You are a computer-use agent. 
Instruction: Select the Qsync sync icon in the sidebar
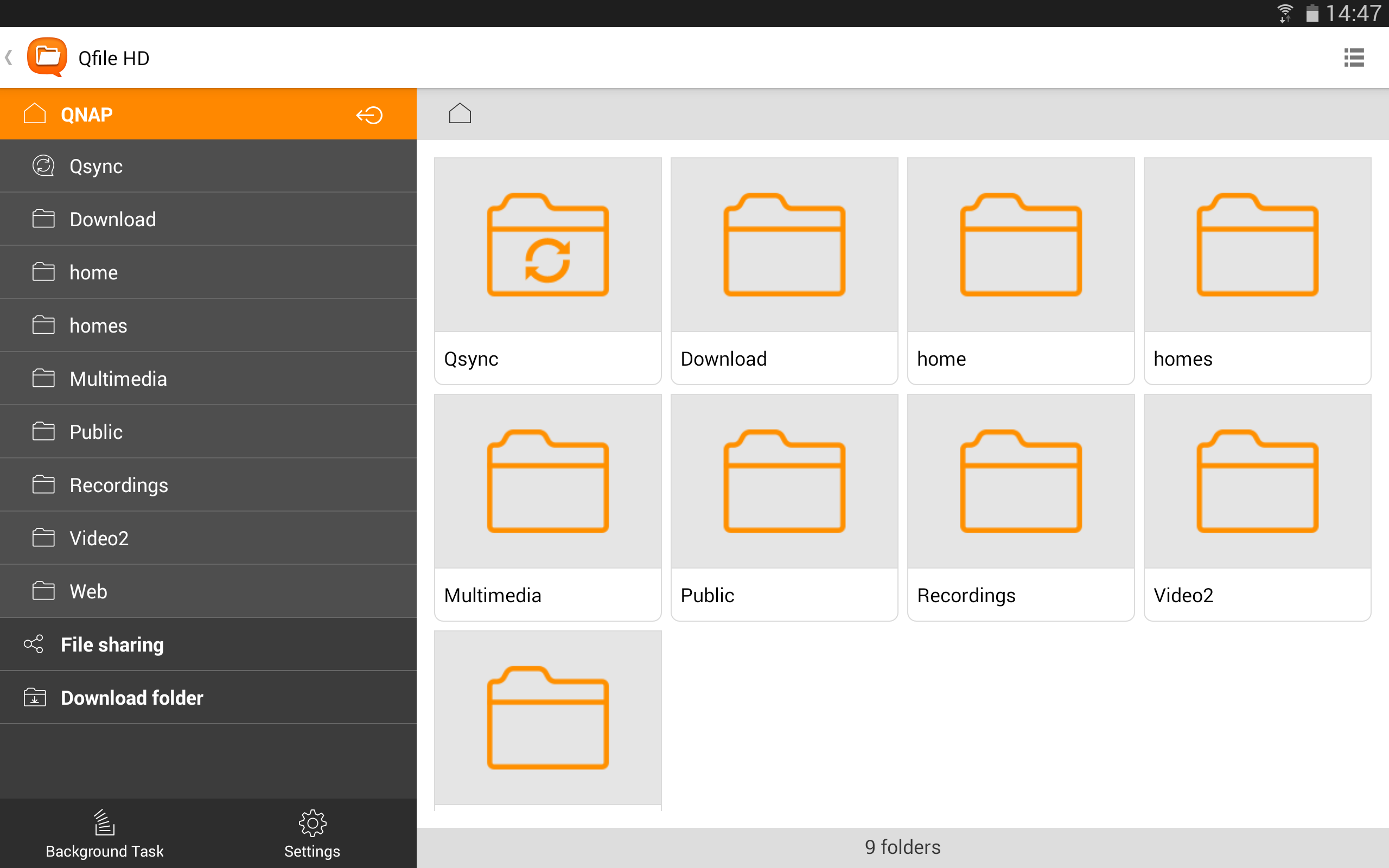pos(42,166)
